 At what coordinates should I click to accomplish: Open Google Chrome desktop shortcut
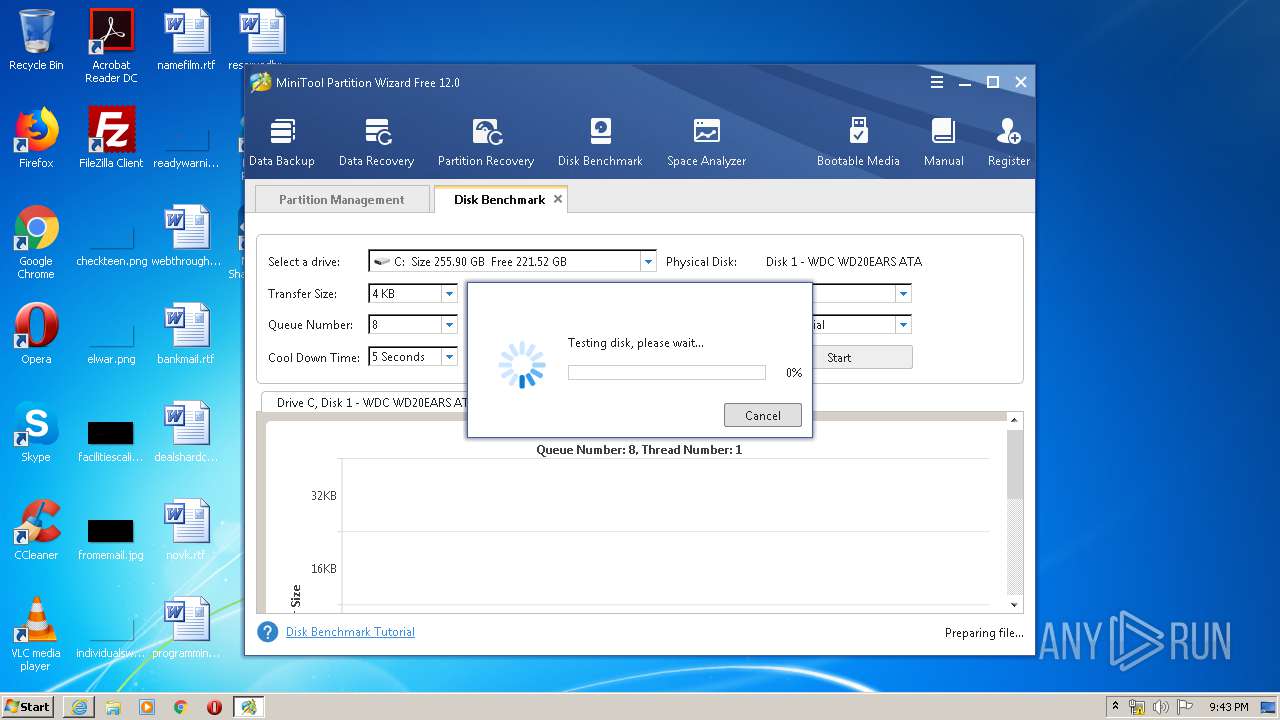pyautogui.click(x=36, y=242)
